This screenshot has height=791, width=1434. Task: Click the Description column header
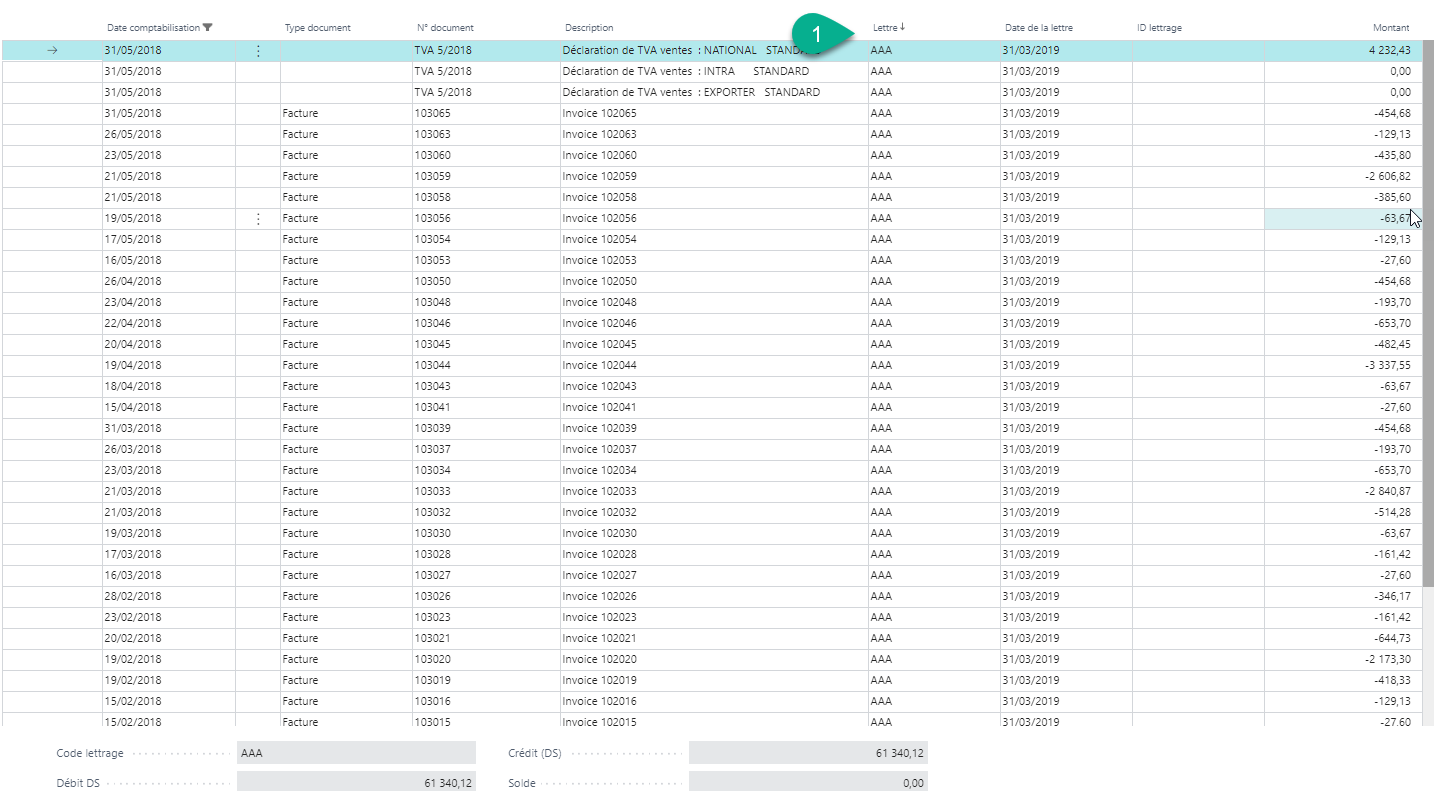click(x=589, y=28)
